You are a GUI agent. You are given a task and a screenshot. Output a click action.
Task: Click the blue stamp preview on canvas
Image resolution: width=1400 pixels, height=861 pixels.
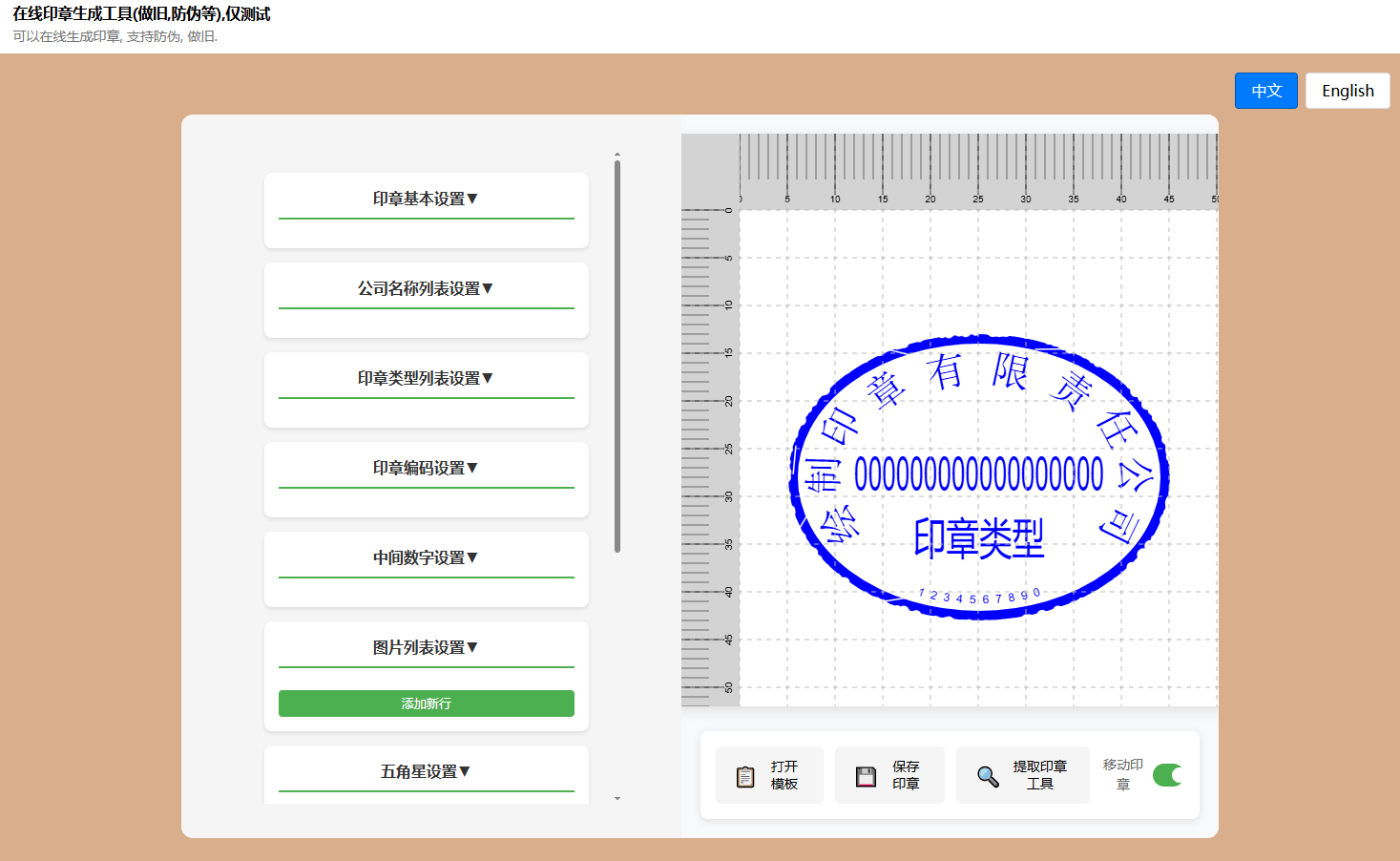(x=976, y=475)
